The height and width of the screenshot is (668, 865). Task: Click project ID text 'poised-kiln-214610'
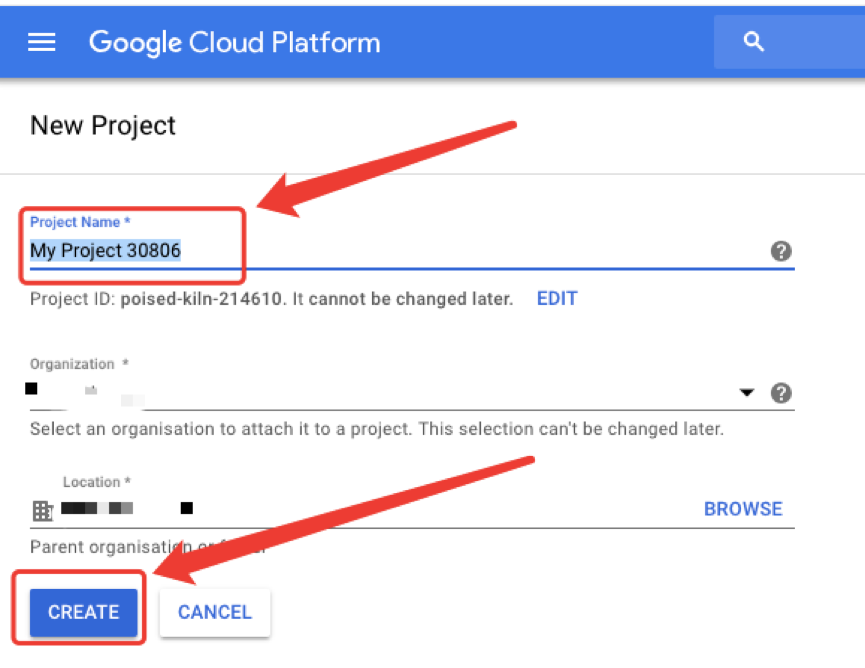[x=201, y=298]
